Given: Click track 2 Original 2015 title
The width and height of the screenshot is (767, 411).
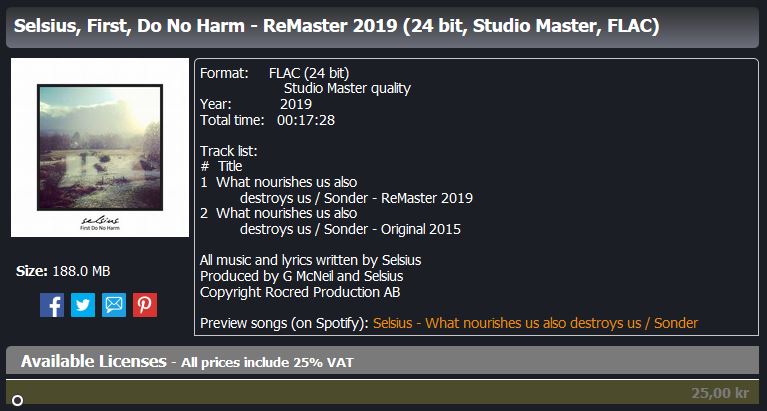Looking at the screenshot, I should tap(338, 221).
